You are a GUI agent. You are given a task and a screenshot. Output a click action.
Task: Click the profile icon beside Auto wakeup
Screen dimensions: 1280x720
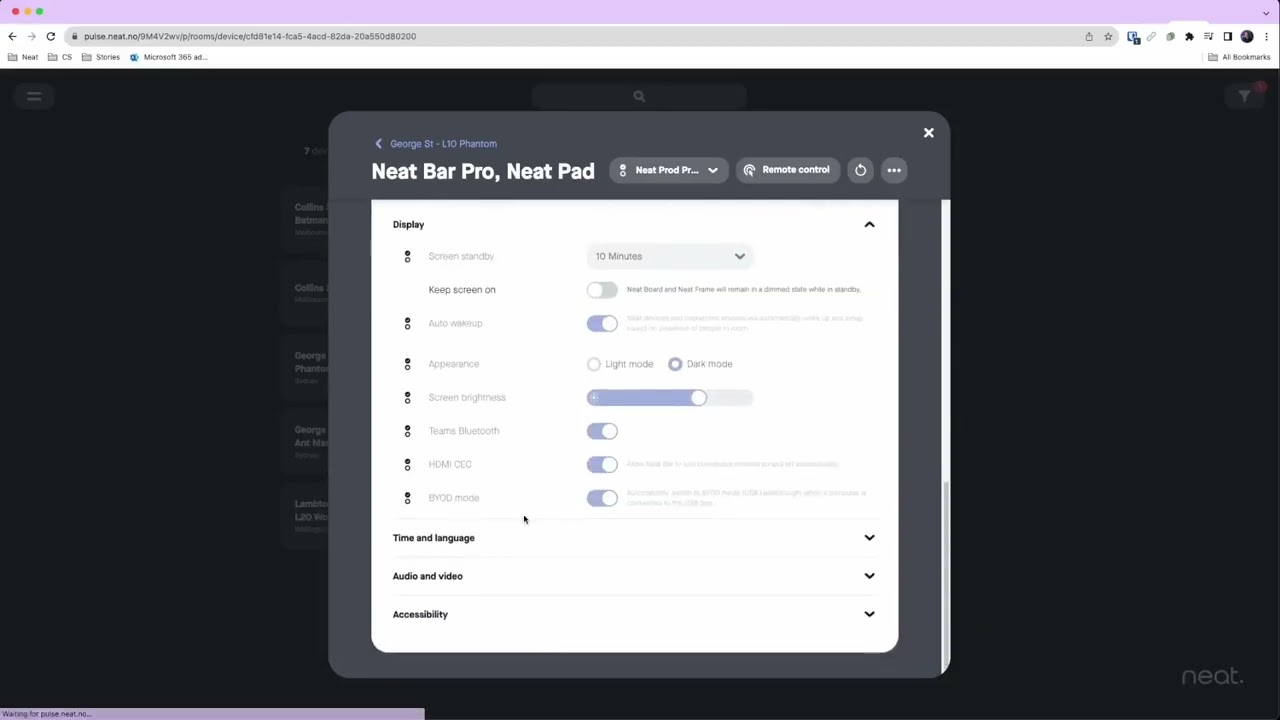[x=407, y=324]
